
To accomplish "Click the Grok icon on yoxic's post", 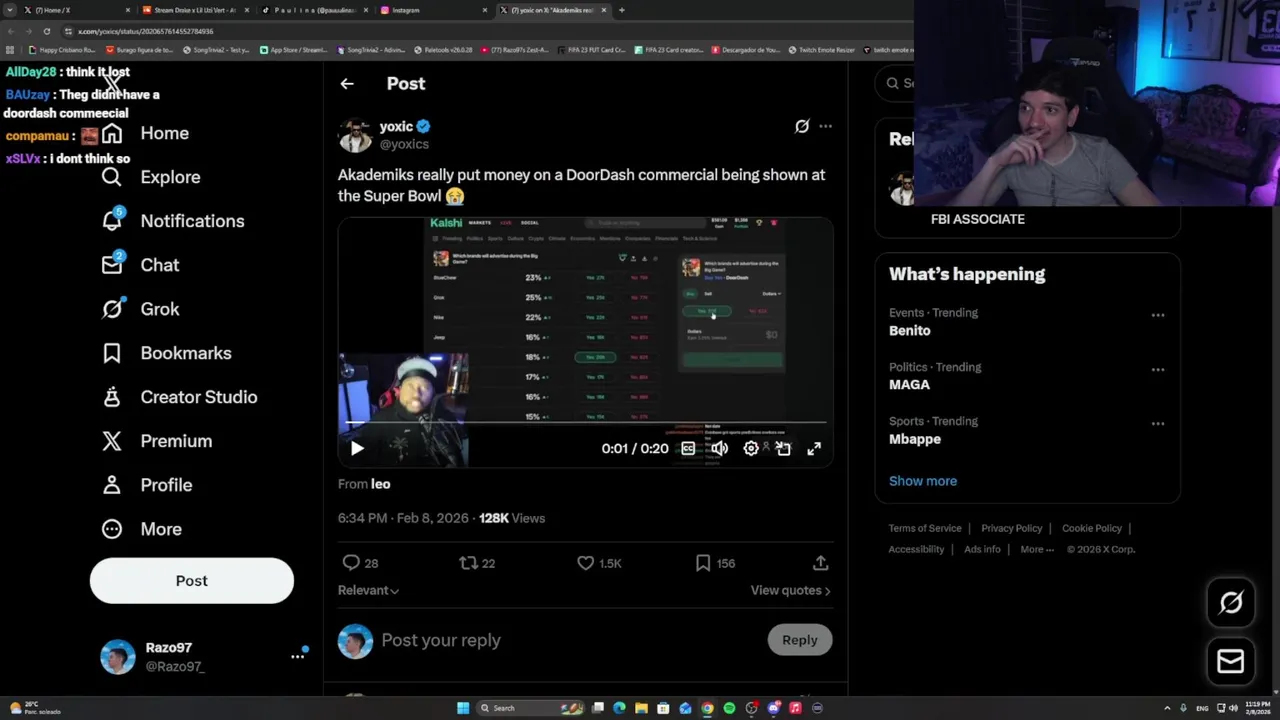I will pyautogui.click(x=802, y=126).
